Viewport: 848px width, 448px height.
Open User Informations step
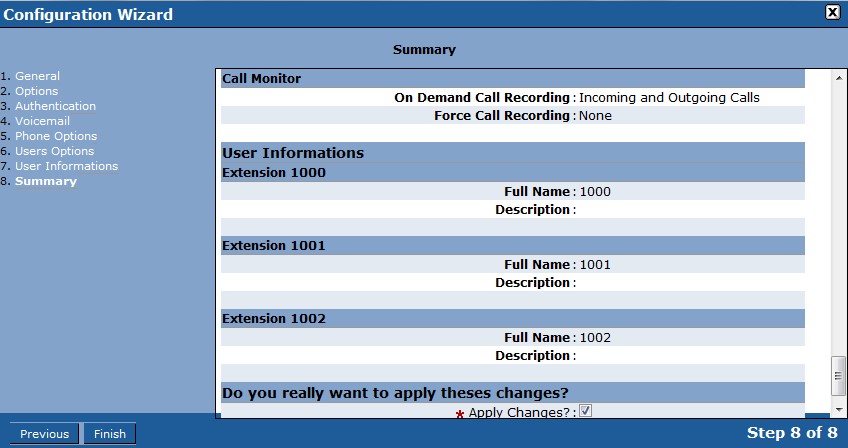pos(66,166)
